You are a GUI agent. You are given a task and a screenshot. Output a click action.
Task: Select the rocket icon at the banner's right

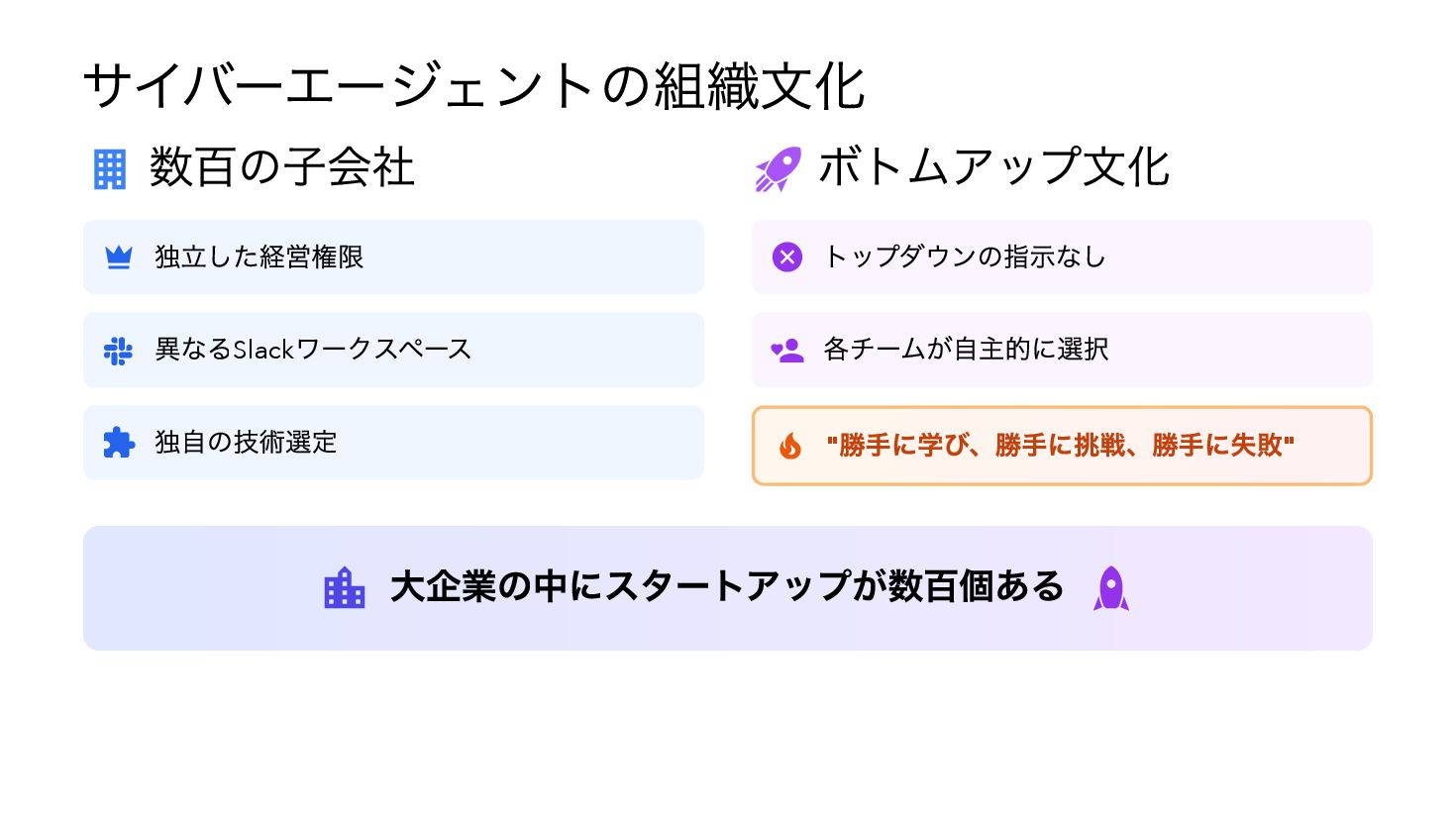[x=1111, y=588]
